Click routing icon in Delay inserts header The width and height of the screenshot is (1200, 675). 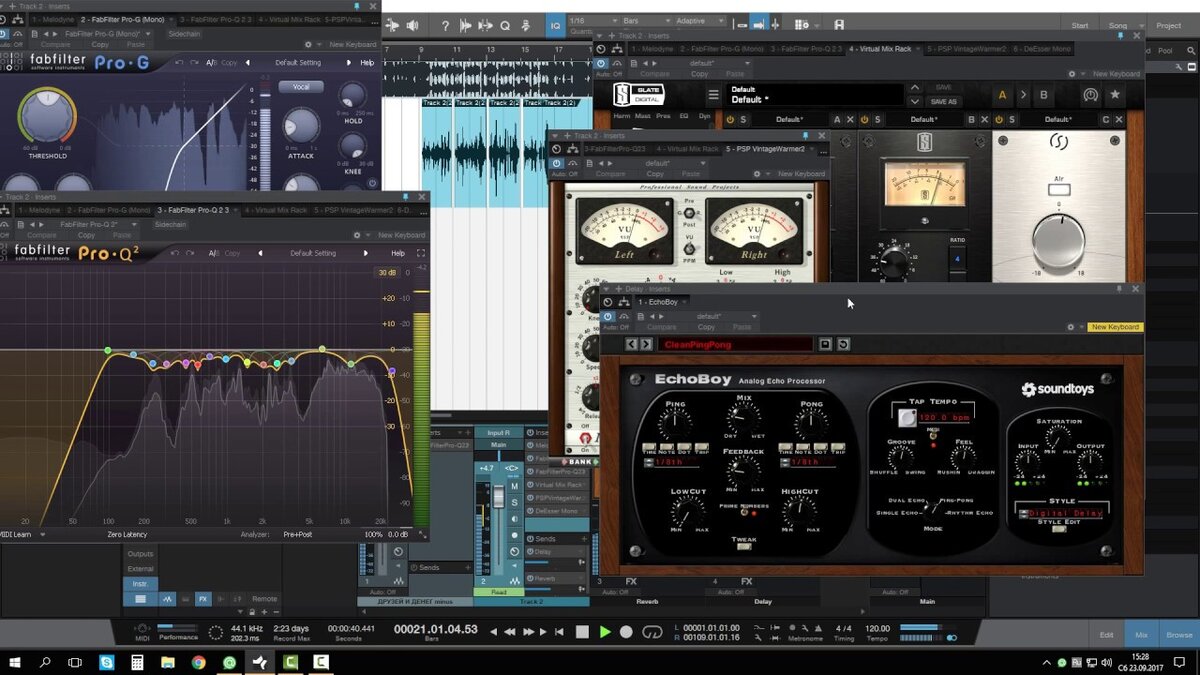(625, 301)
